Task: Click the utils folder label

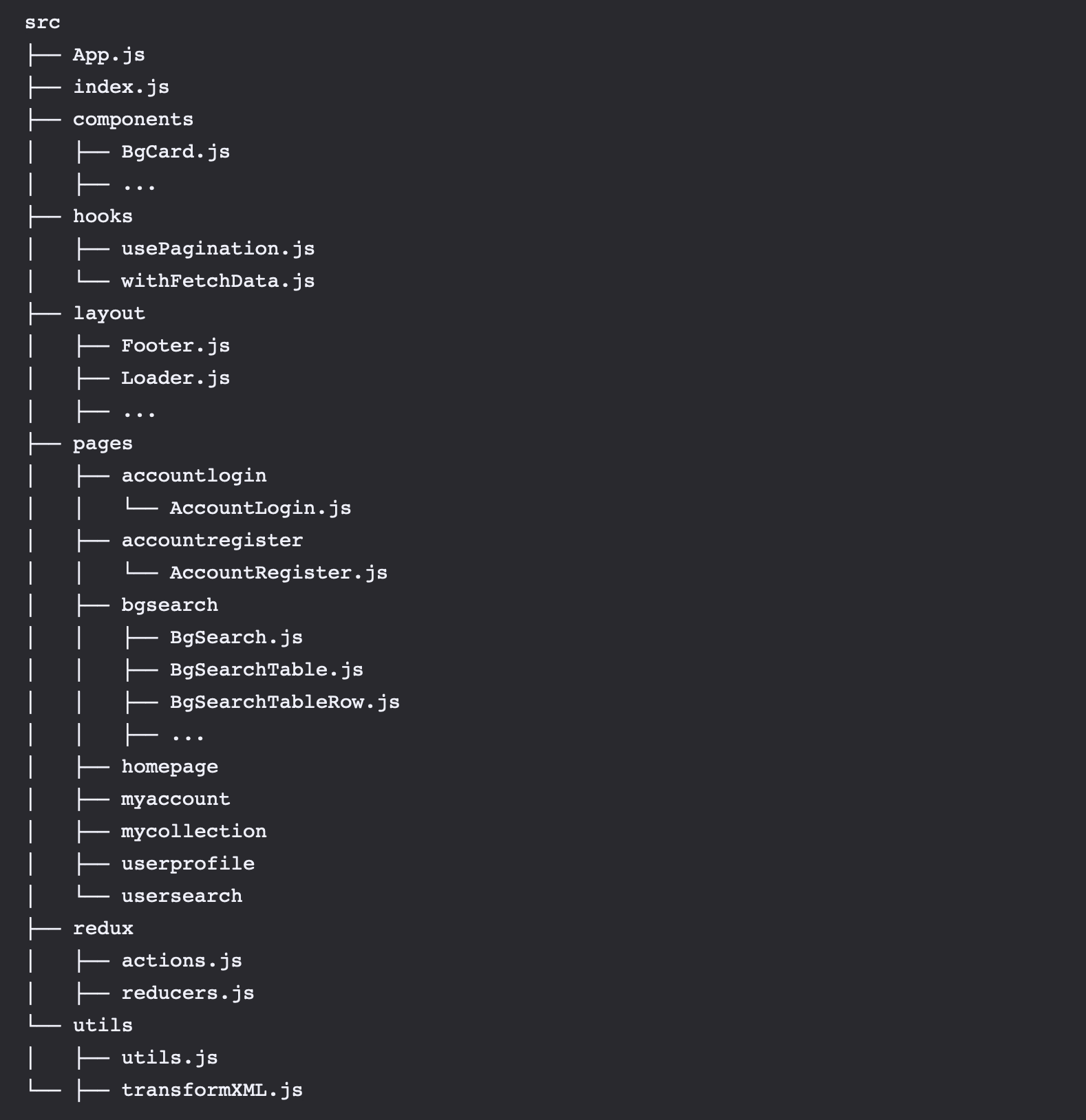Action: click(x=103, y=1026)
